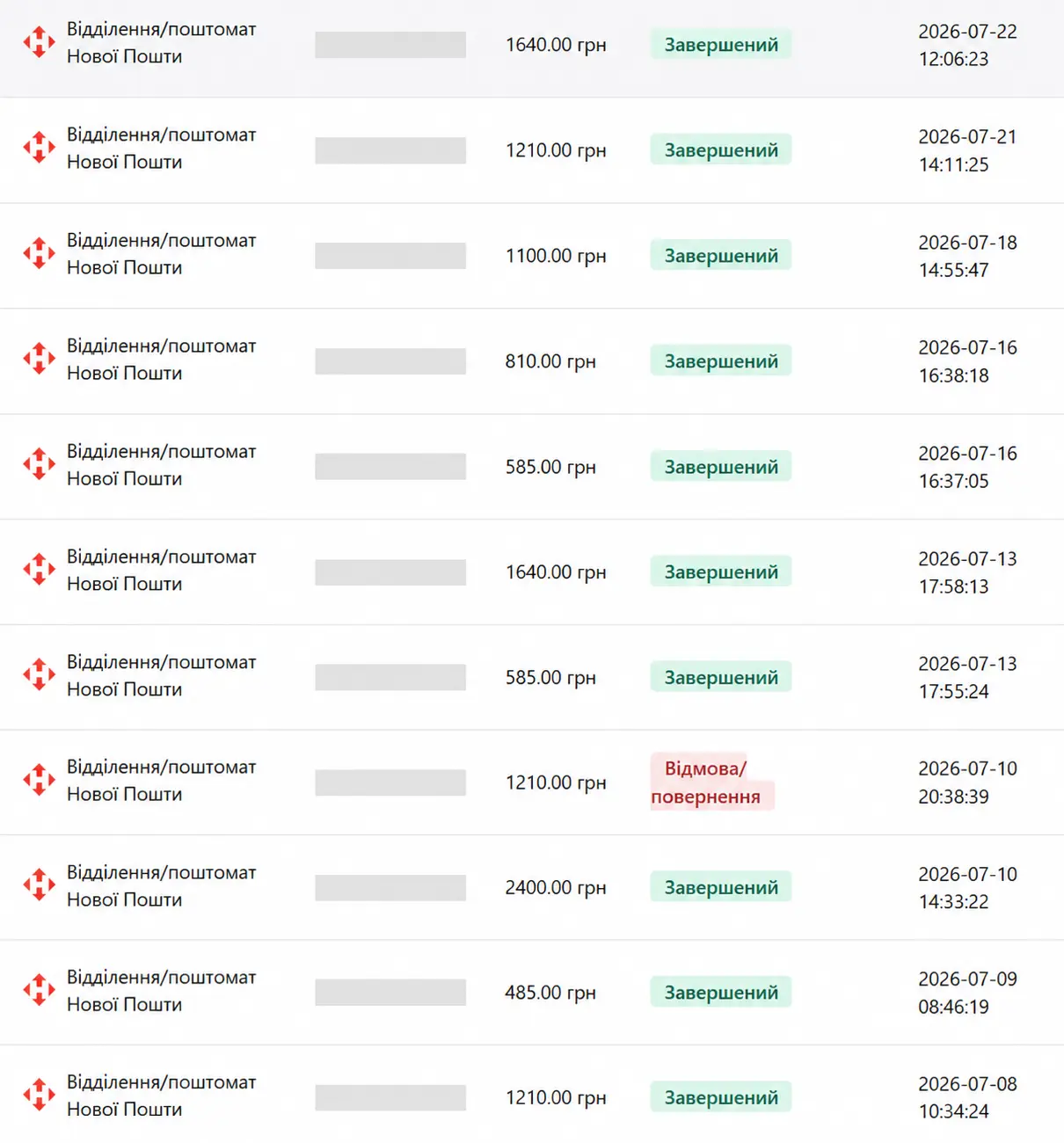Click Nova Poshta icon on 2026-07-22 order
The height and width of the screenshot is (1143, 1064).
(39, 42)
